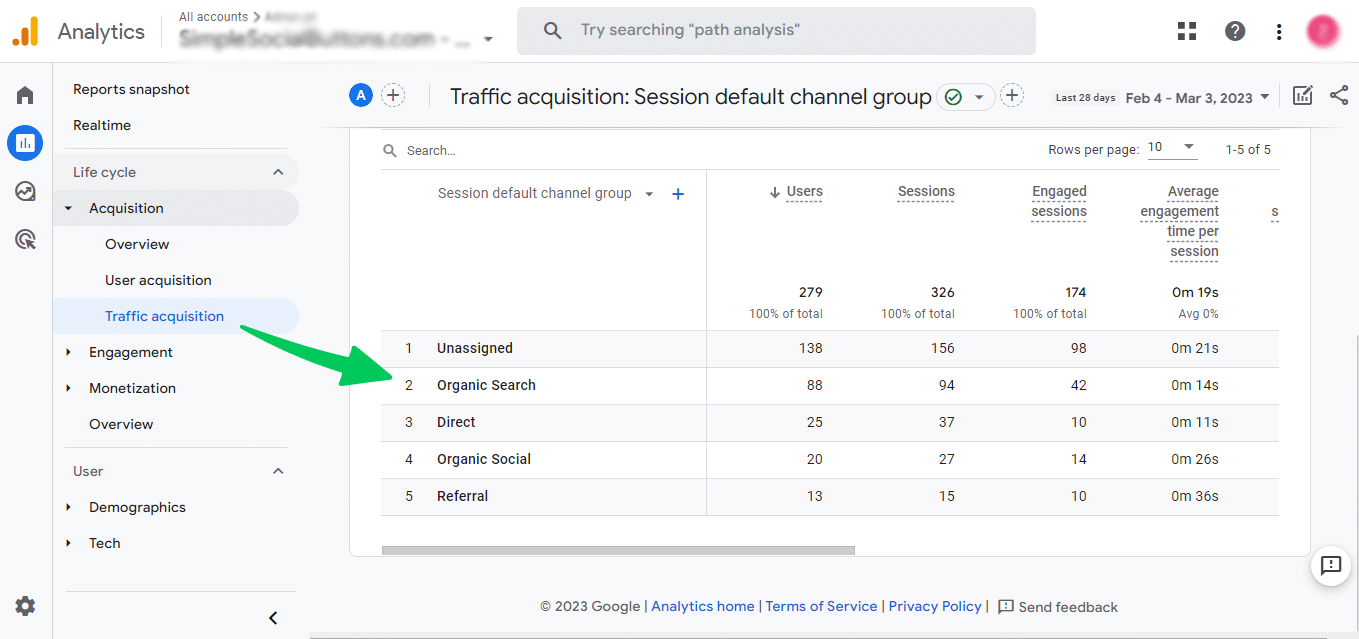Select the Reports icon in the sidebar
Image resolution: width=1359 pixels, height=639 pixels.
pos(24,142)
